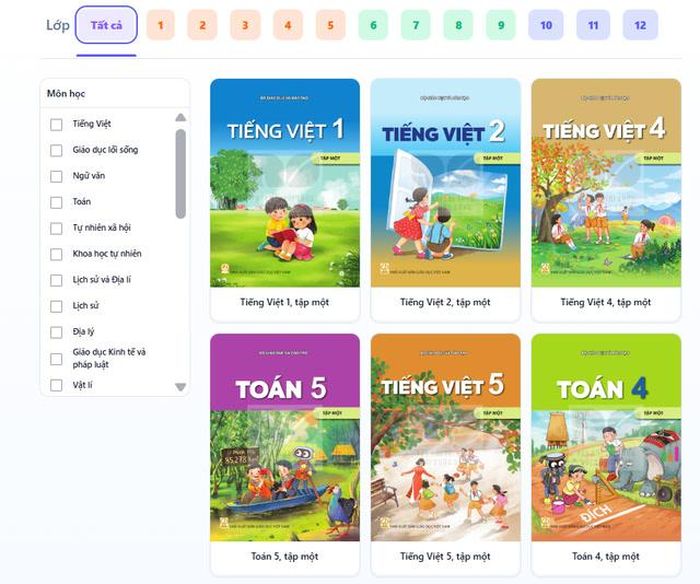The height and width of the screenshot is (584, 700).
Task: Filter books by grade 7
Action: [416, 25]
